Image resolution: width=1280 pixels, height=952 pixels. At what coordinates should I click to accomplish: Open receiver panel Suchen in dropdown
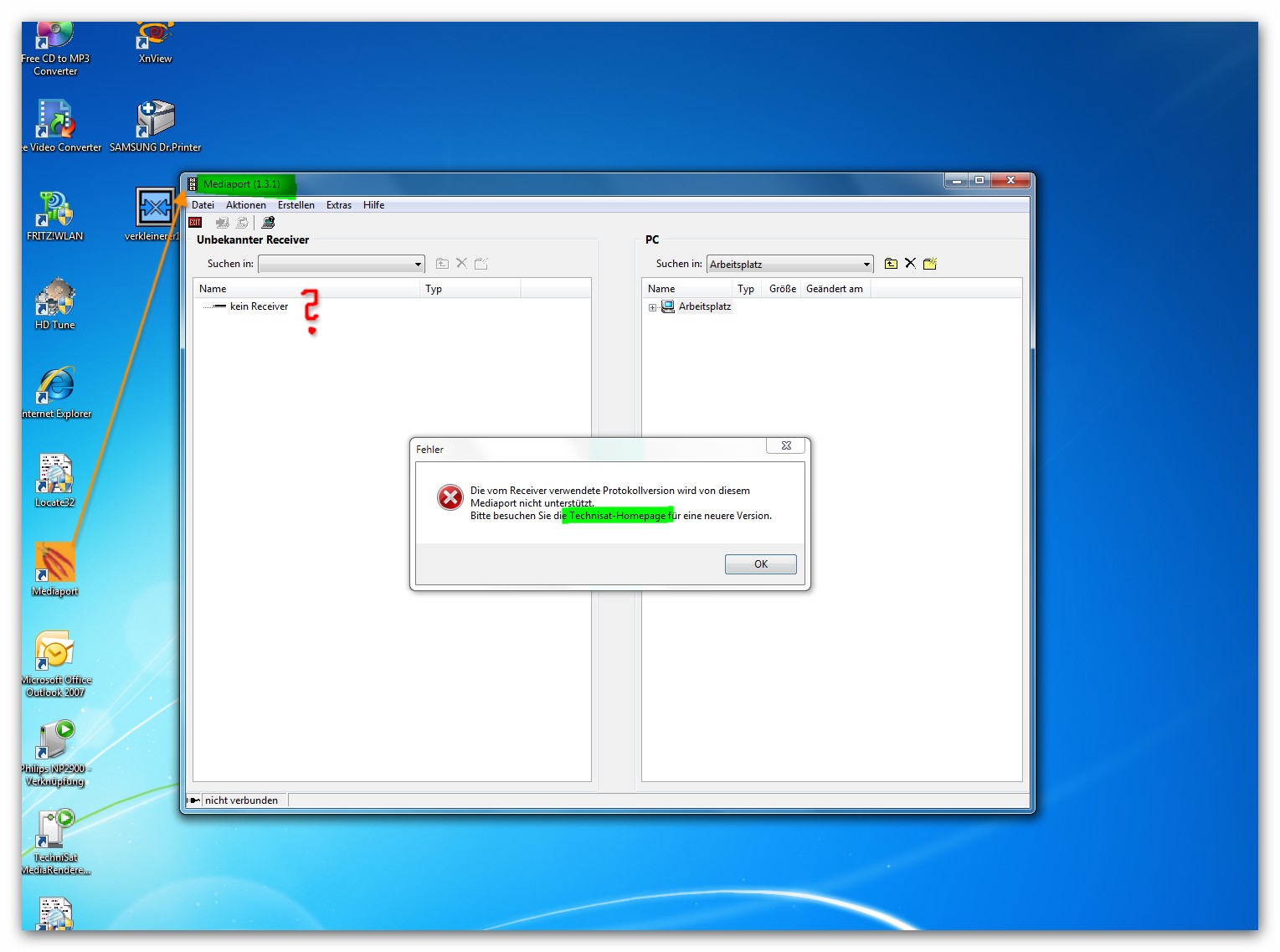pos(342,264)
